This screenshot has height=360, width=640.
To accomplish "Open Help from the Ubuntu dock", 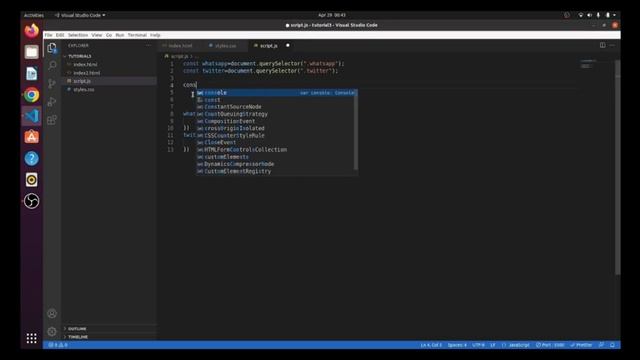I will point(31,158).
